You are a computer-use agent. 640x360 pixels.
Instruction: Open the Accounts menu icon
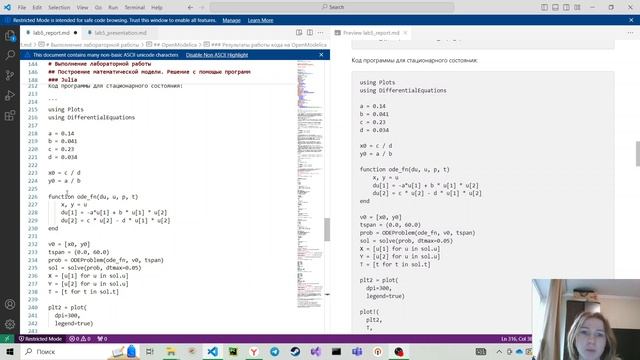point(10,304)
